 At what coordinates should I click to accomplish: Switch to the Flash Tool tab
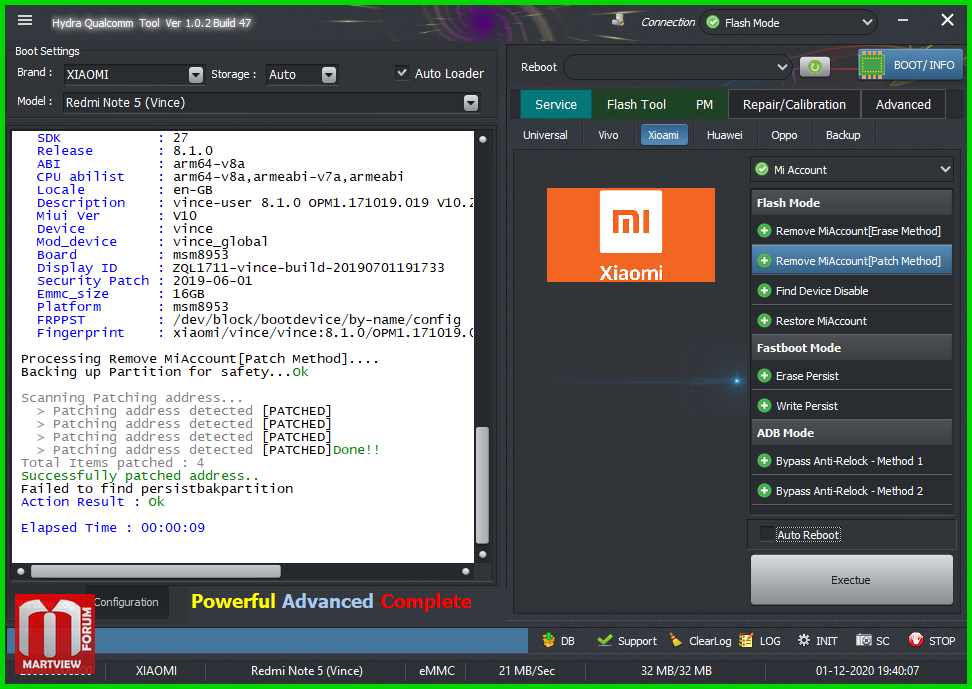click(x=636, y=104)
